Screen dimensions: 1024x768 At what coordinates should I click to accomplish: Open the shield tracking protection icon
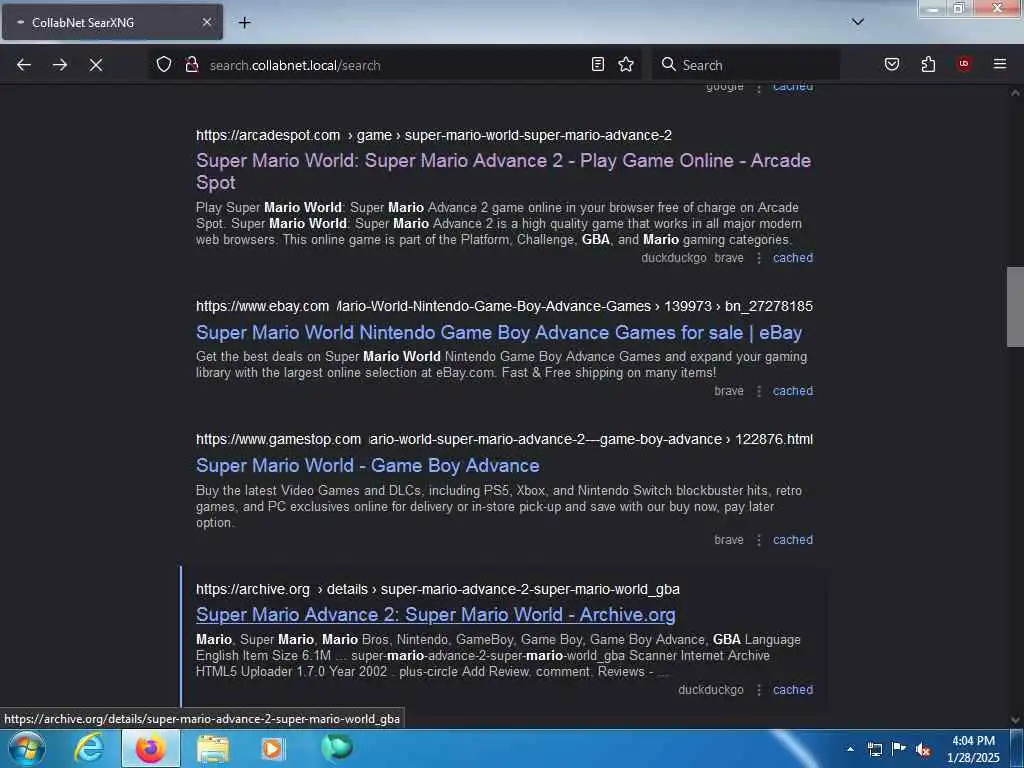164,65
